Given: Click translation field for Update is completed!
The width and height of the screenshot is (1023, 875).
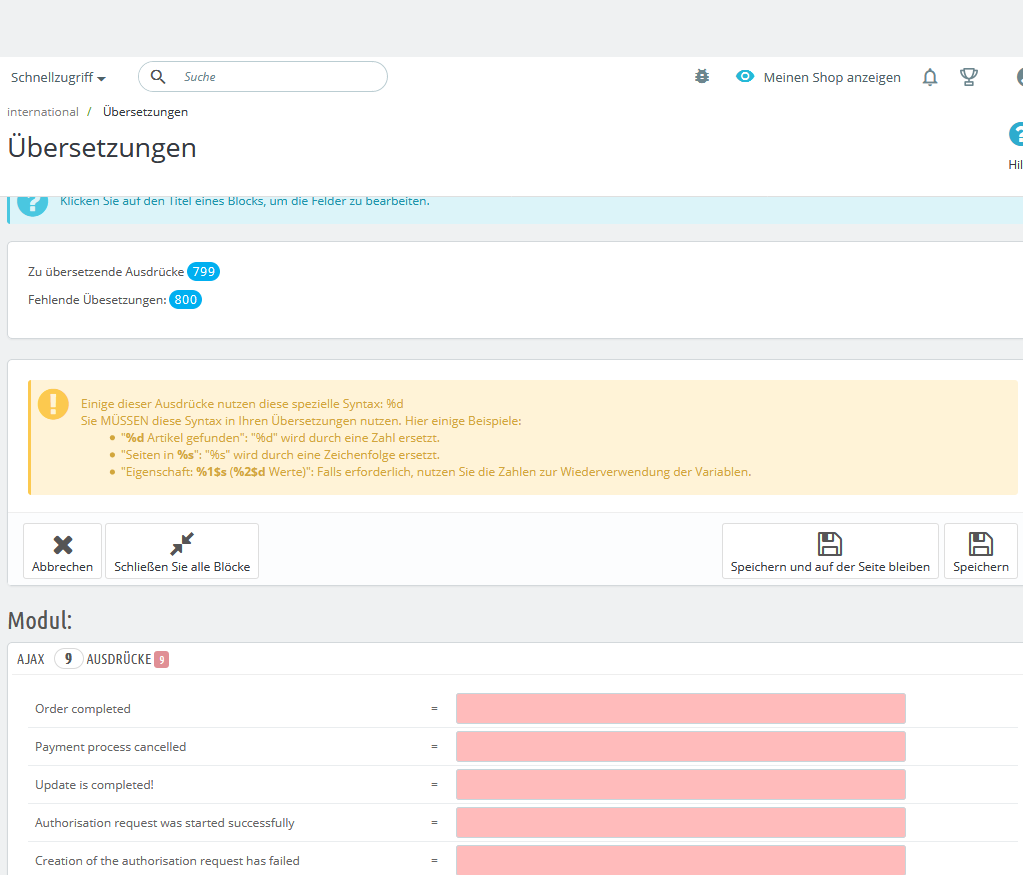Looking at the screenshot, I should coord(680,784).
